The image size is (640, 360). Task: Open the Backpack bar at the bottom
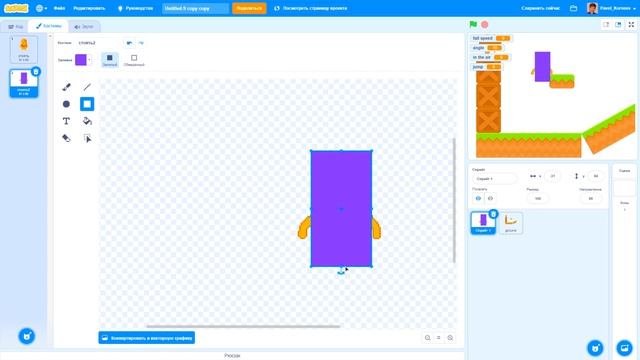232,356
